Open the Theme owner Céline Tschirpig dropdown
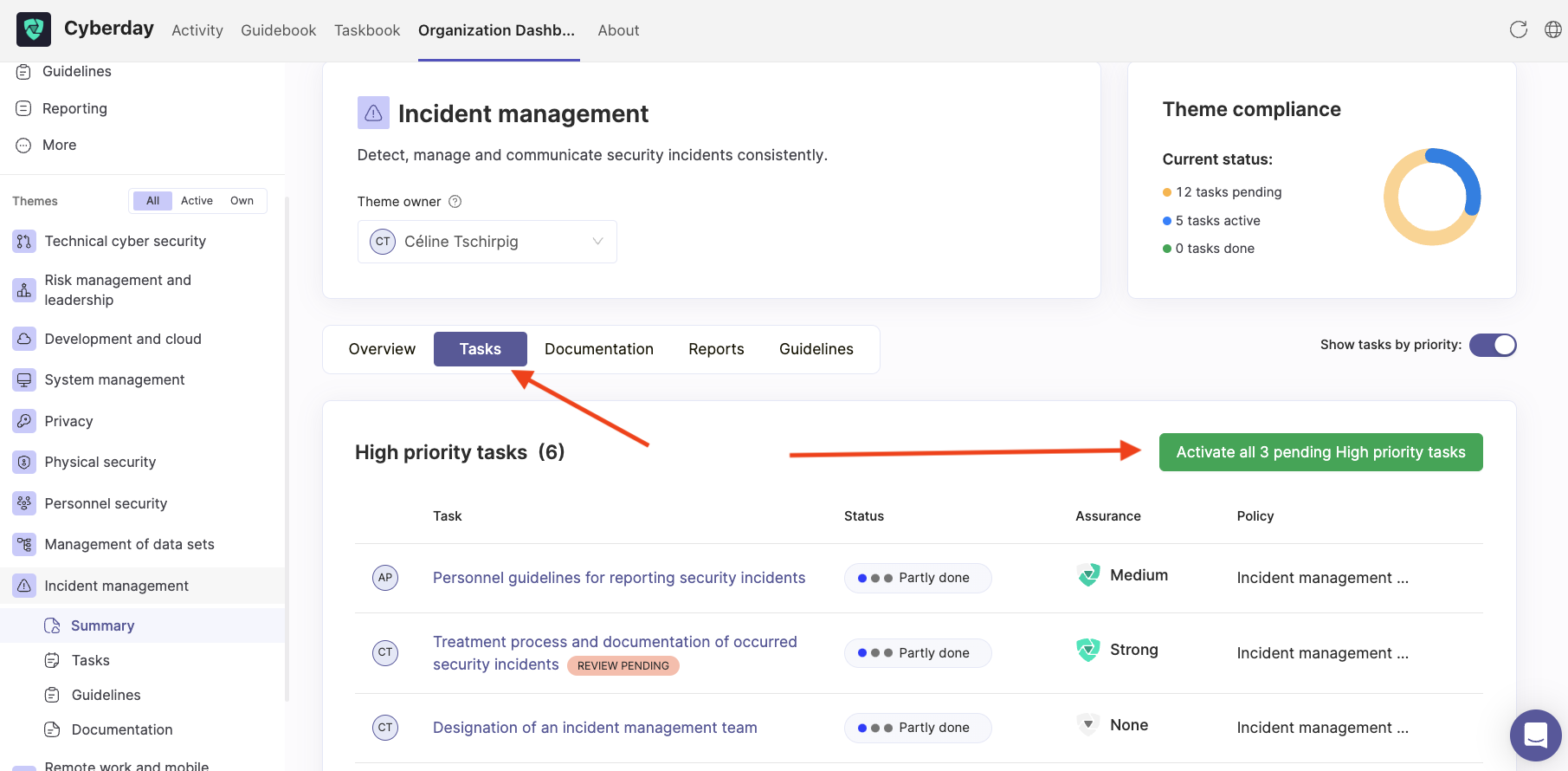The width and height of the screenshot is (1568, 771). (487, 242)
